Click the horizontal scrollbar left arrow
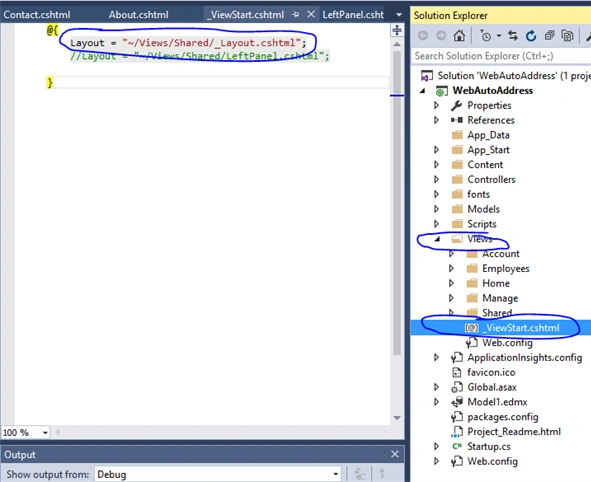Viewport: 591px width, 482px height. pos(58,432)
